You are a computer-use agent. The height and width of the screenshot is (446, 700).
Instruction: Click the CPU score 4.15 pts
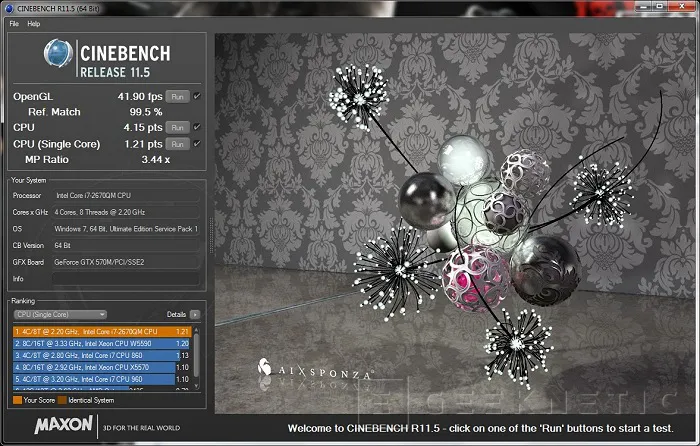coord(143,127)
